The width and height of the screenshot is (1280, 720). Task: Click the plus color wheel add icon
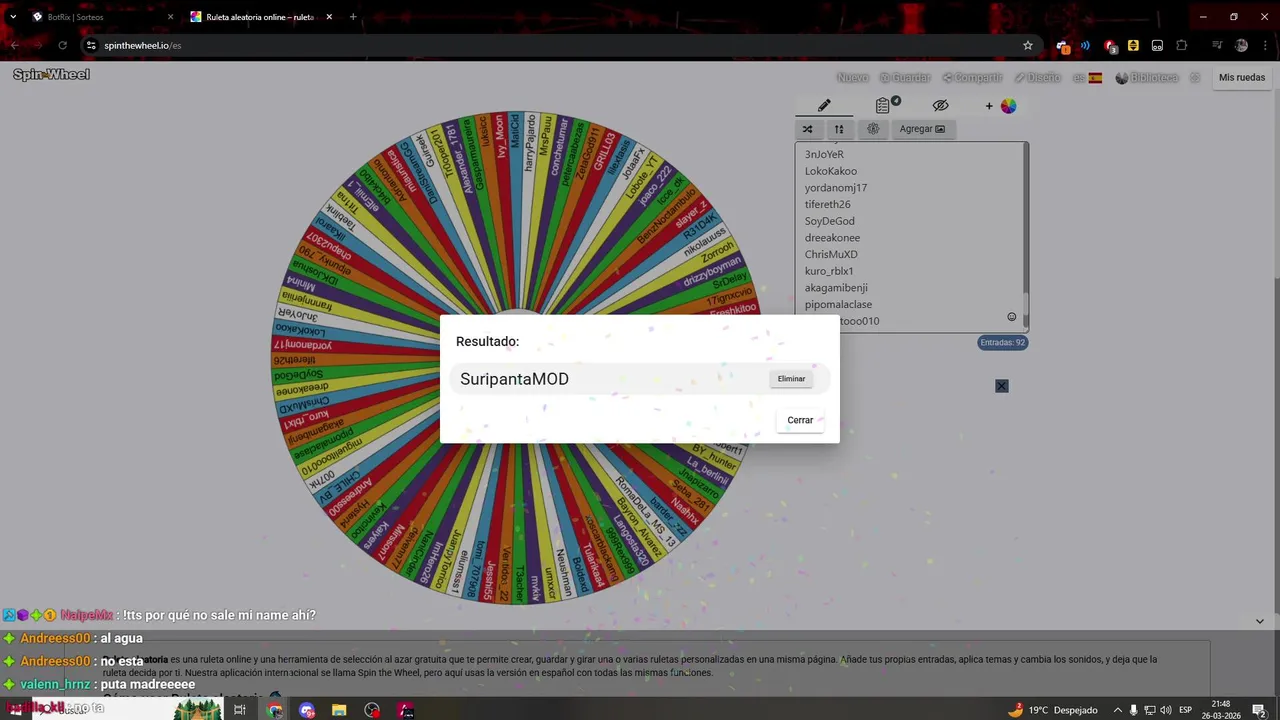[x=1000, y=105]
